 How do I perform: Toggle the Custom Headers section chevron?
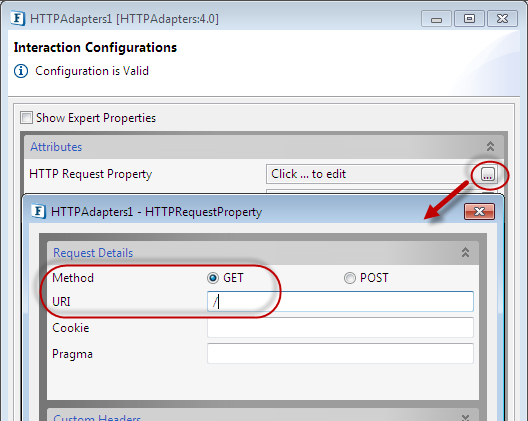[465, 418]
